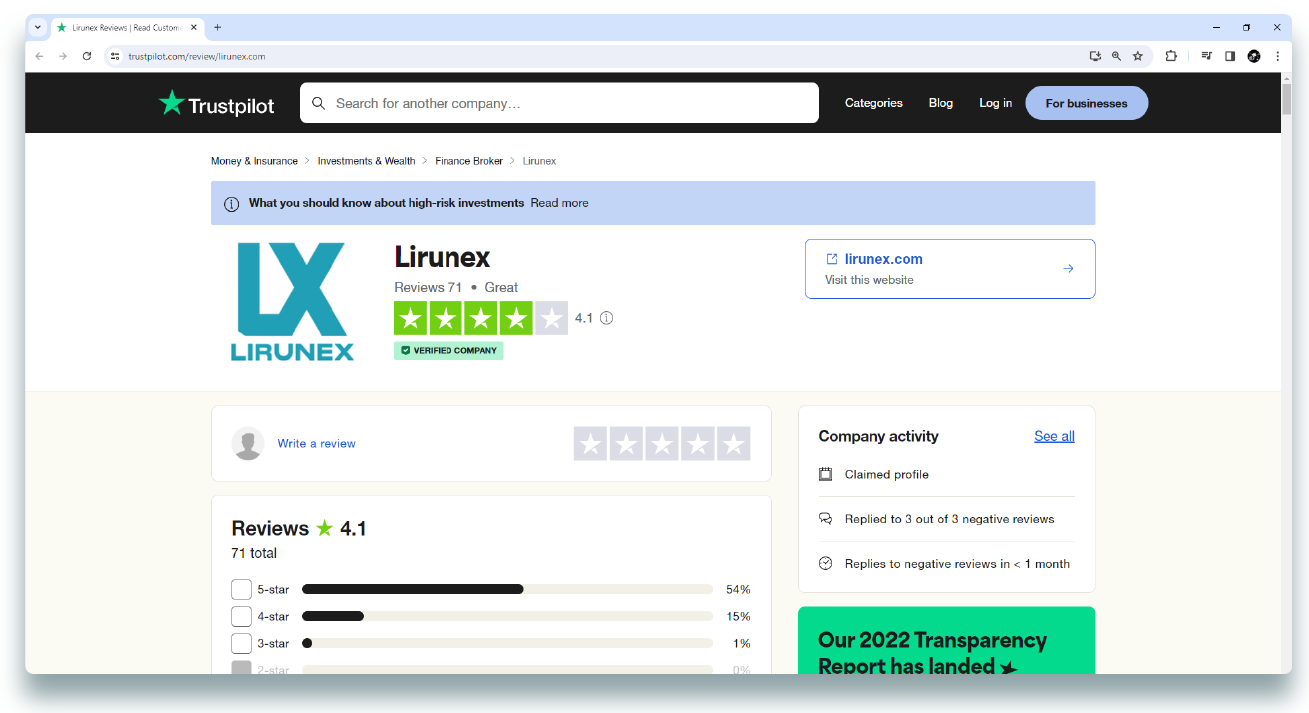The height and width of the screenshot is (713, 1309).
Task: Click the browser back arrow
Action: tap(39, 56)
